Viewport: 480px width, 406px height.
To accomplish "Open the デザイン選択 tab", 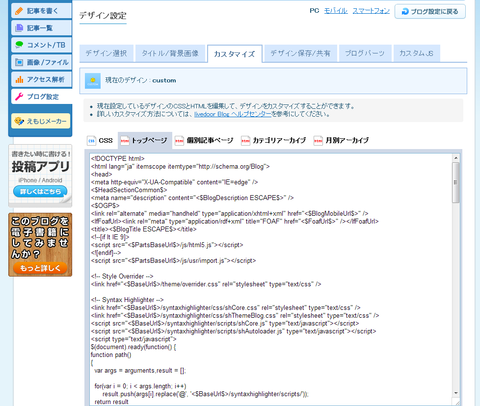I will click(x=106, y=53).
